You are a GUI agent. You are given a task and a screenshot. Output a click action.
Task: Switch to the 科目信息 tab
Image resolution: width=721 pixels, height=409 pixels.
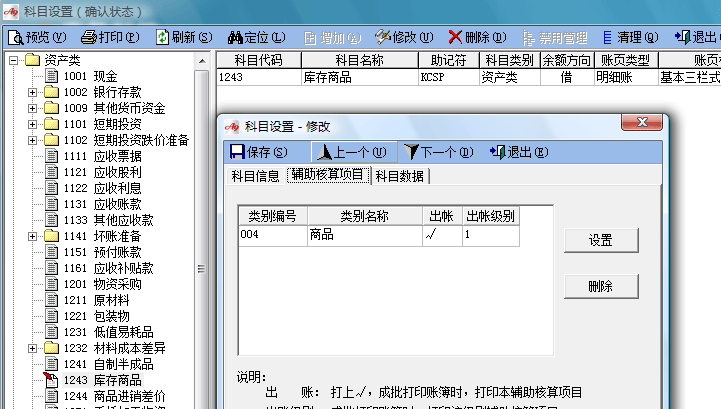pos(256,176)
